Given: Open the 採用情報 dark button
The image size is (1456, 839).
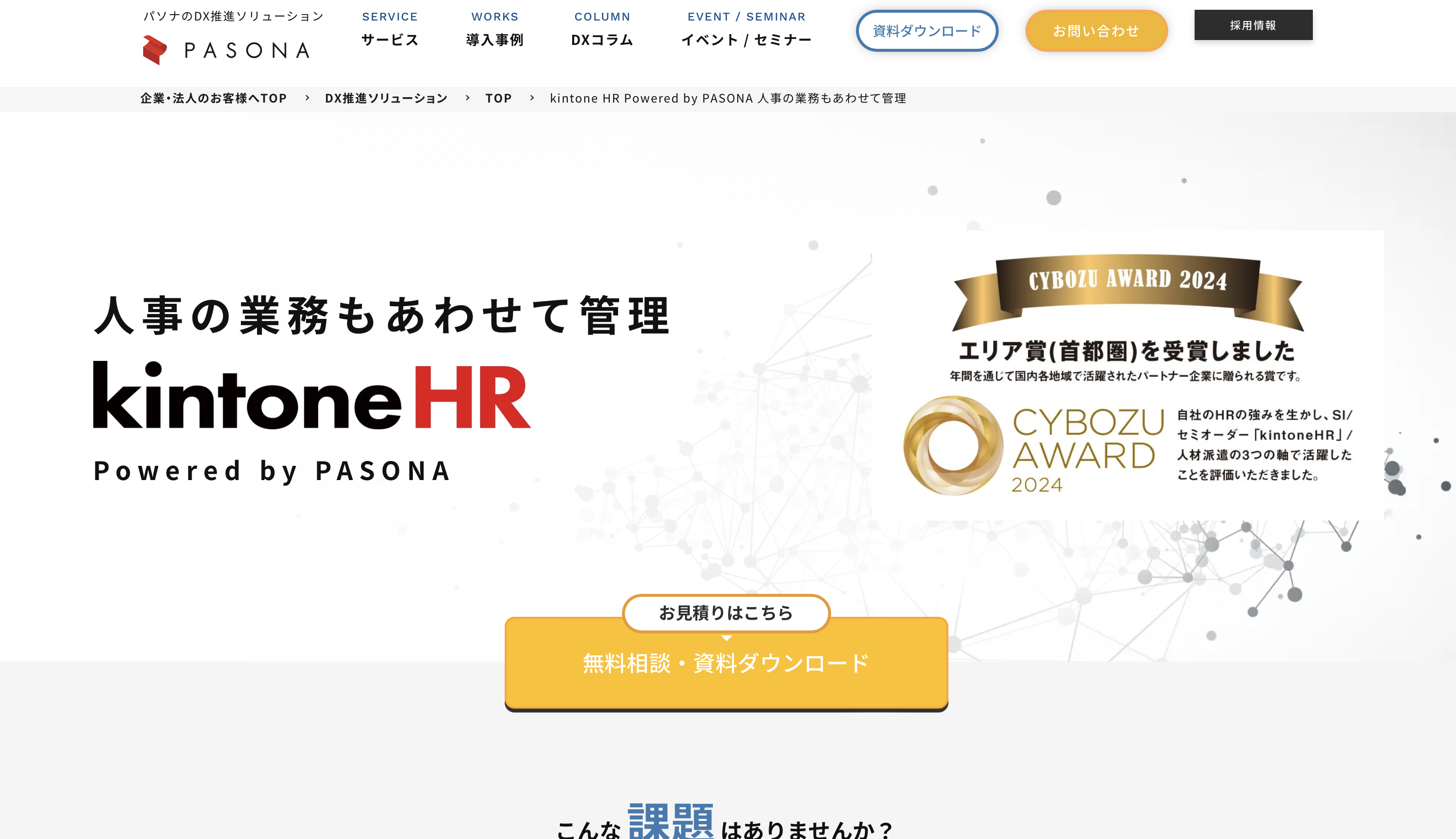Looking at the screenshot, I should 1253,25.
